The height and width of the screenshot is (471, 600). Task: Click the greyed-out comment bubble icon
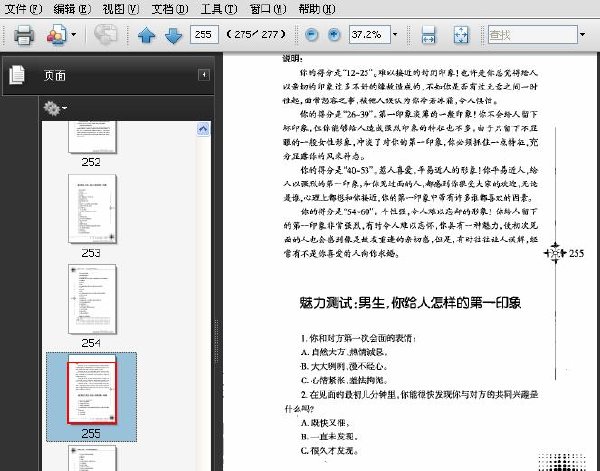tap(106, 35)
